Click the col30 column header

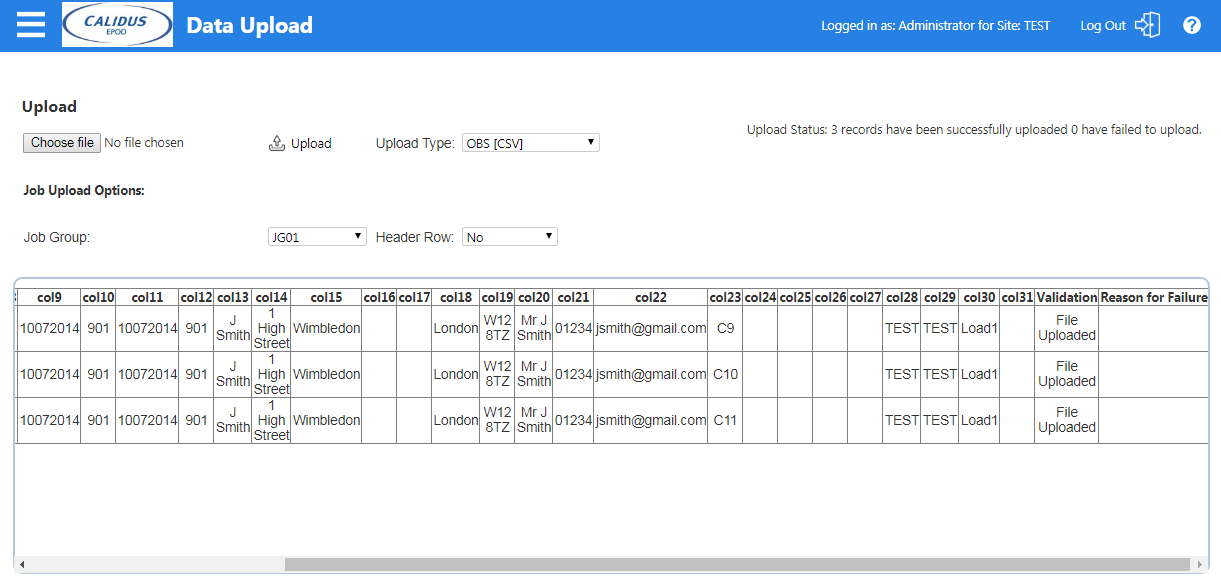(979, 297)
